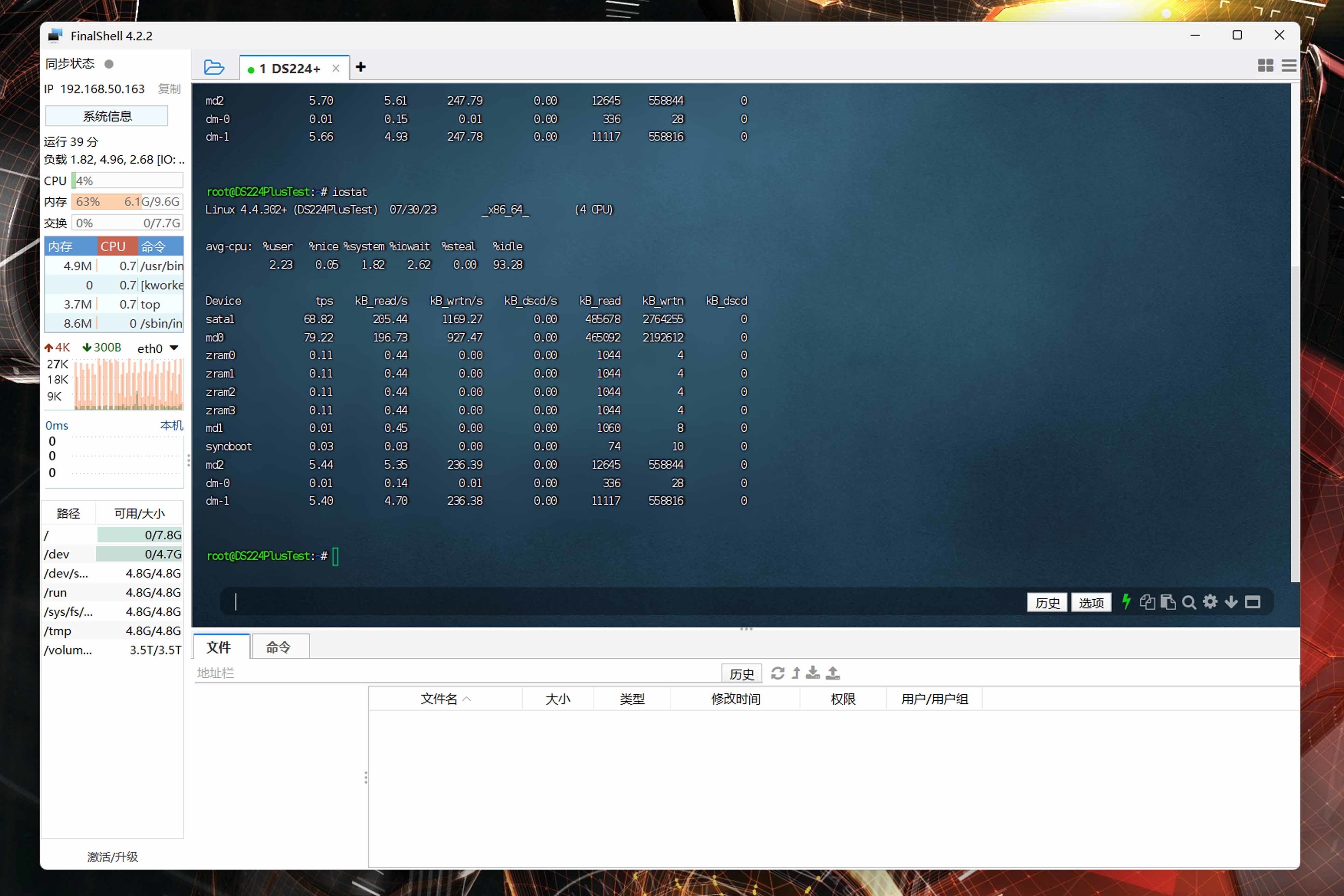1344x896 pixels.
Task: Open the connection manager folder icon
Action: click(214, 67)
